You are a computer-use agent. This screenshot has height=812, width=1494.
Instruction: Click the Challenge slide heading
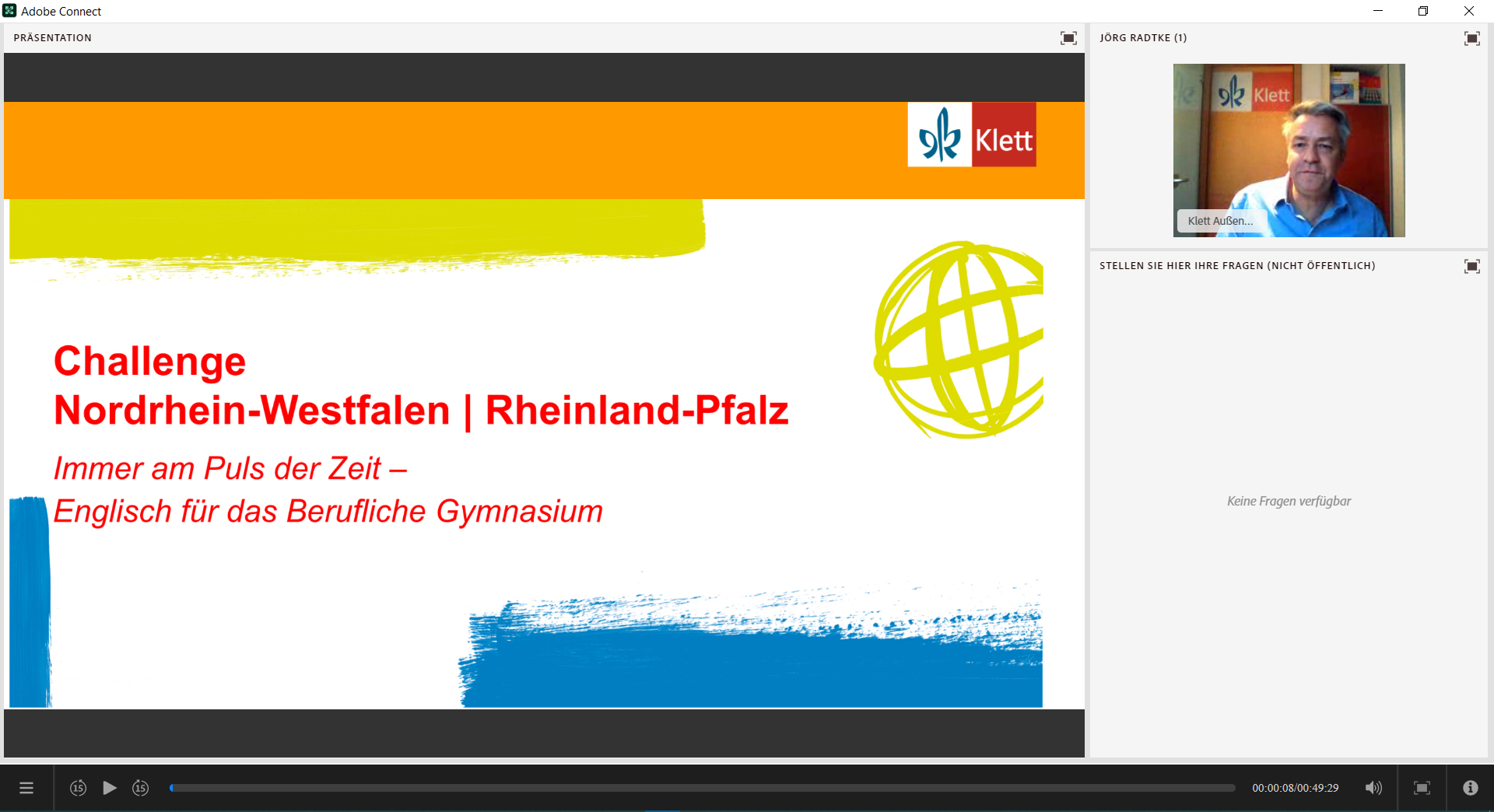point(149,362)
